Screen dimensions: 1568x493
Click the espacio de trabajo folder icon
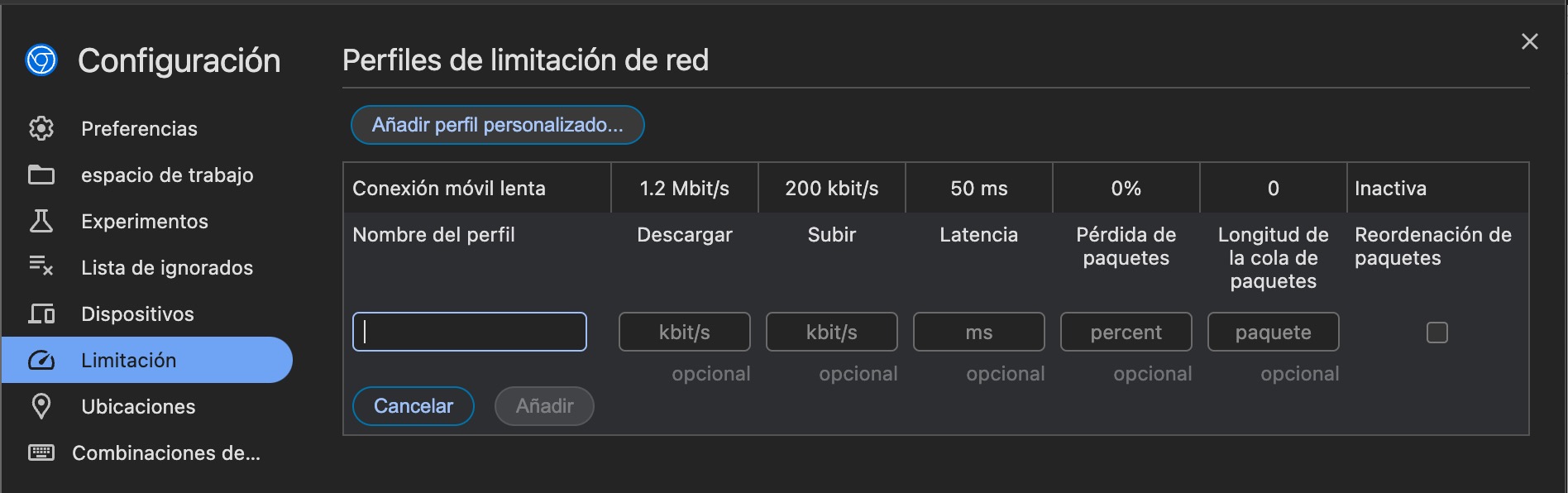(41, 175)
